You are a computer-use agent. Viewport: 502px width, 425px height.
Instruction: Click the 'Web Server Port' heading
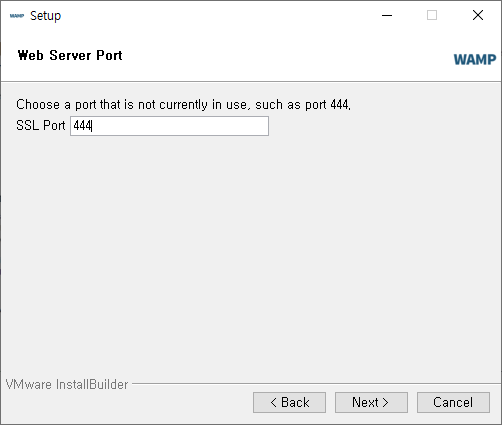point(70,55)
